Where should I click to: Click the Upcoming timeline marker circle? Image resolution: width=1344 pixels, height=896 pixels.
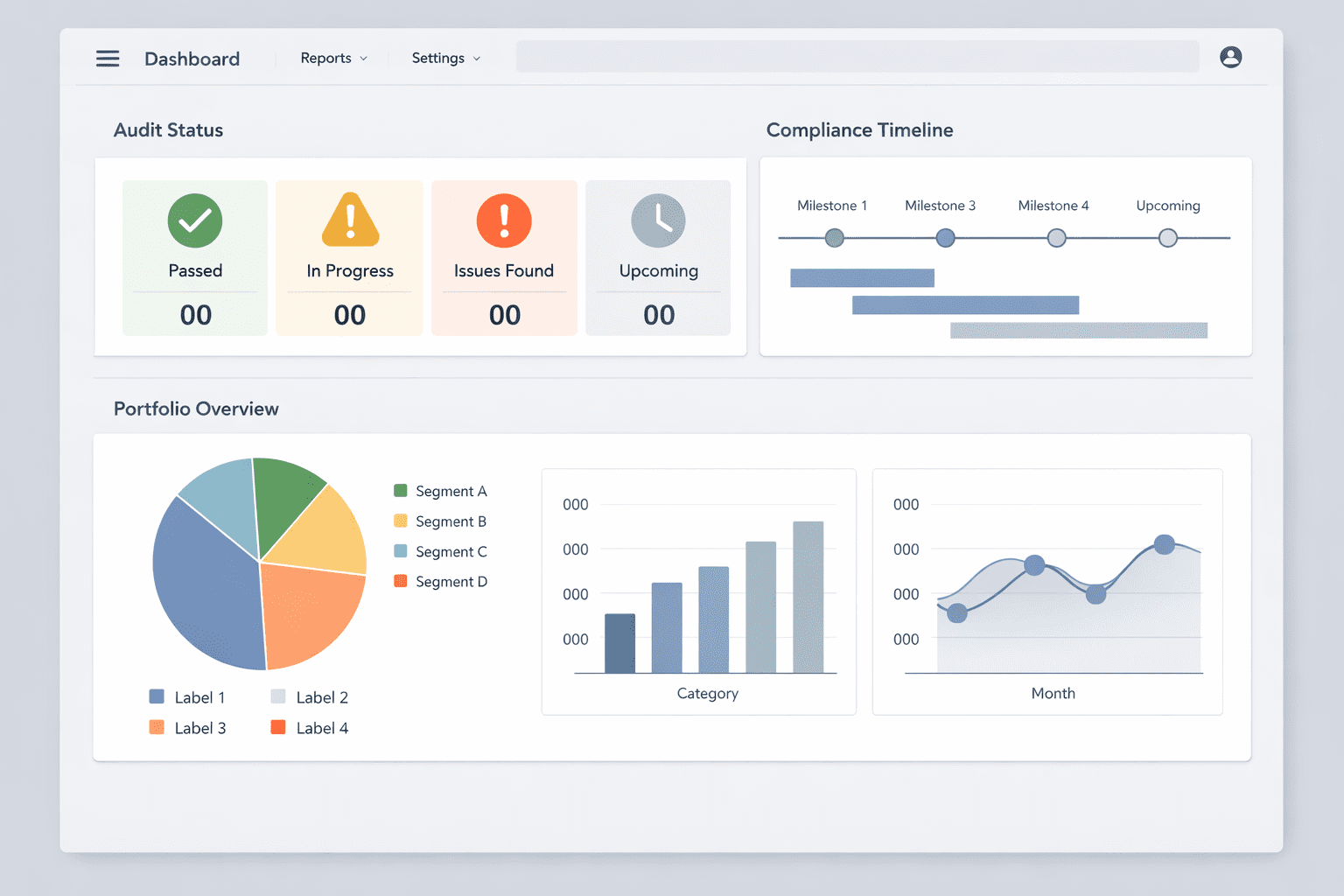click(1168, 237)
